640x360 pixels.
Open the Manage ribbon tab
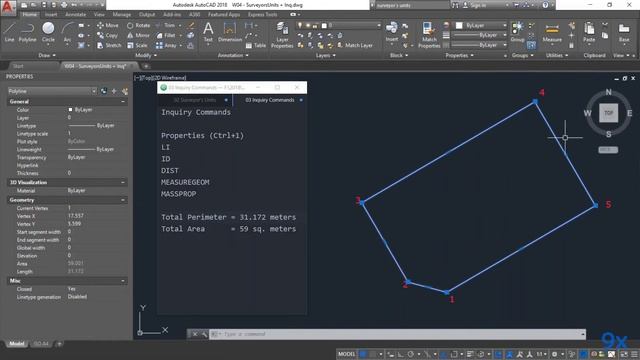[122, 14]
